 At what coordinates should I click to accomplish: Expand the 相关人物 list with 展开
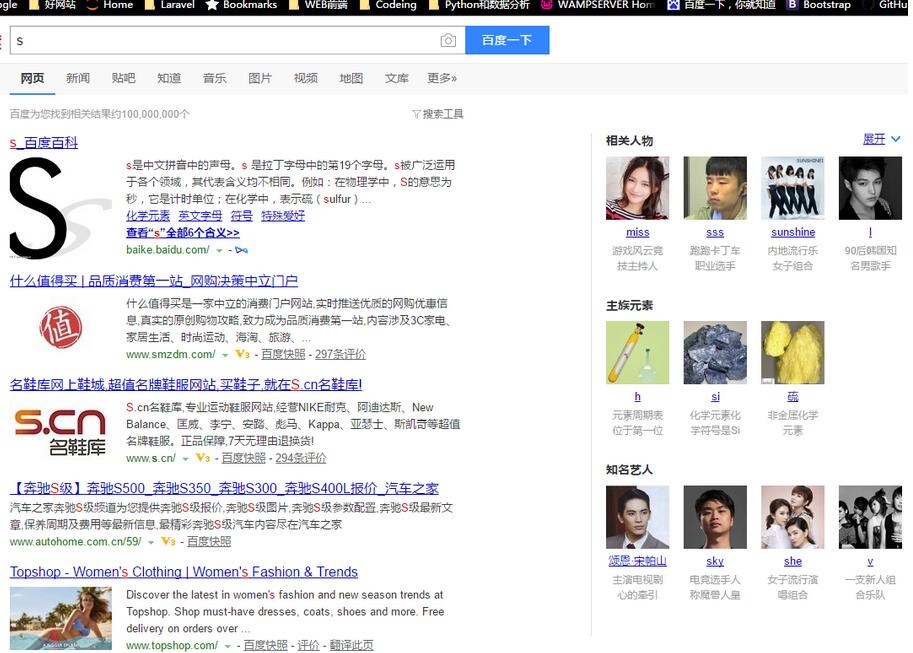pos(882,139)
